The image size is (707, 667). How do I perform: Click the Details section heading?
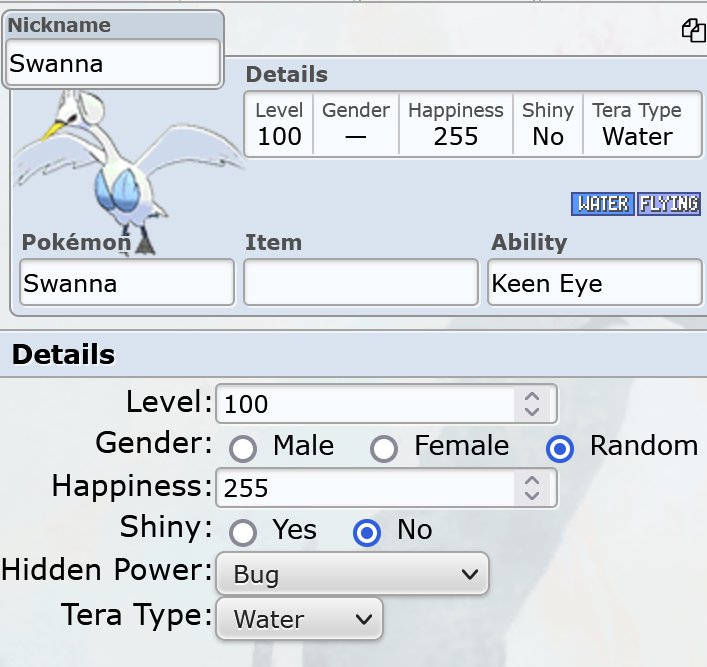(63, 354)
